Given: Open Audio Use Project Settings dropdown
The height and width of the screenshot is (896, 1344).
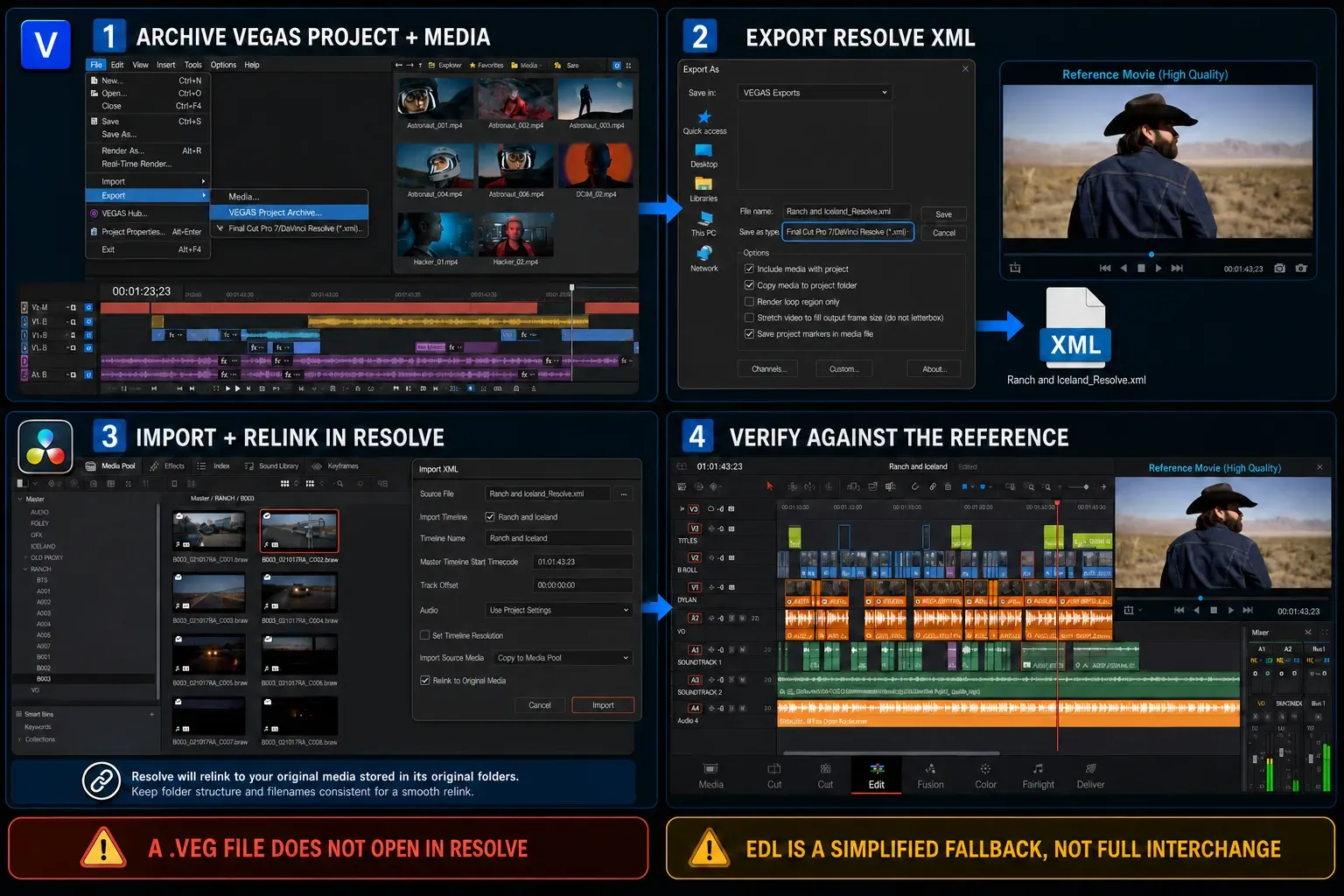Looking at the screenshot, I should [x=559, y=610].
